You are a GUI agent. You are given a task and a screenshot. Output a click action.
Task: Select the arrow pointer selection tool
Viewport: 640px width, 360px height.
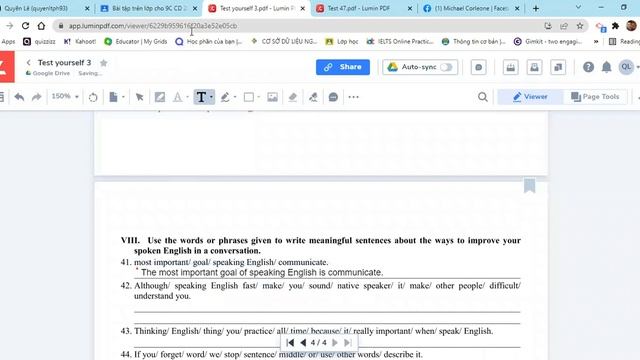[x=140, y=97]
